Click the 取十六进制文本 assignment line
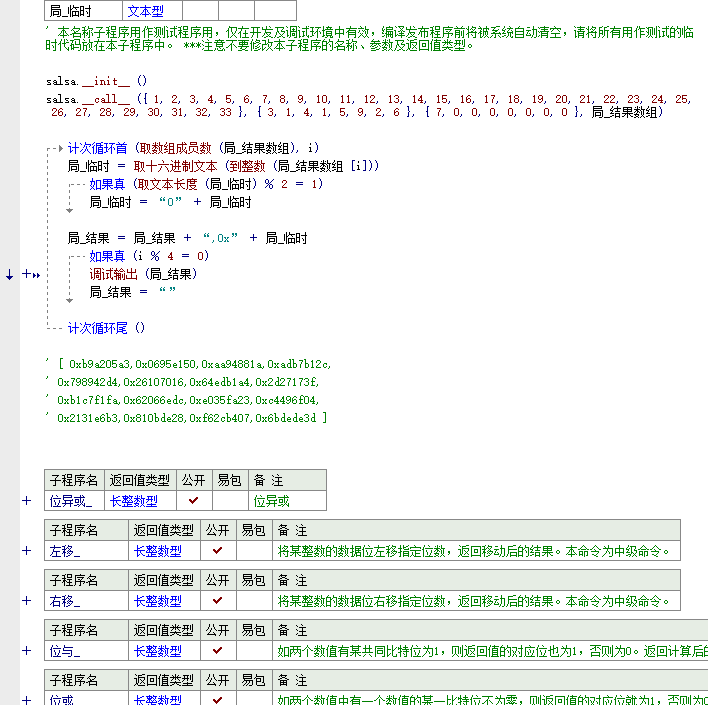 223,166
